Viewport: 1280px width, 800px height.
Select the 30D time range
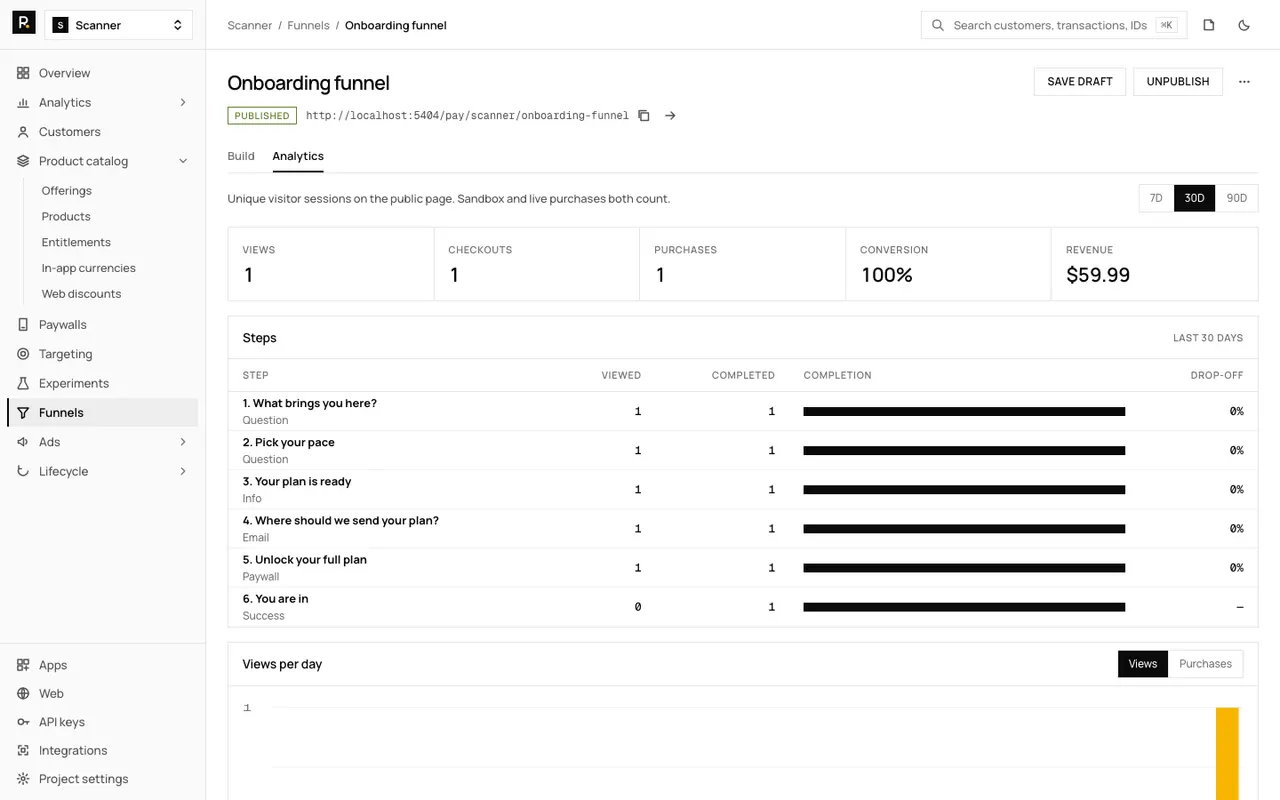point(1194,198)
